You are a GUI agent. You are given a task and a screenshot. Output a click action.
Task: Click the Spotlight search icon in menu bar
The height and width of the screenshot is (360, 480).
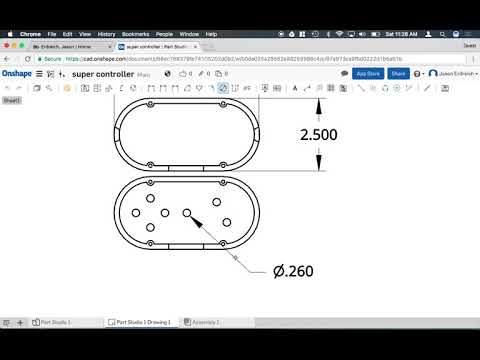coord(442,34)
